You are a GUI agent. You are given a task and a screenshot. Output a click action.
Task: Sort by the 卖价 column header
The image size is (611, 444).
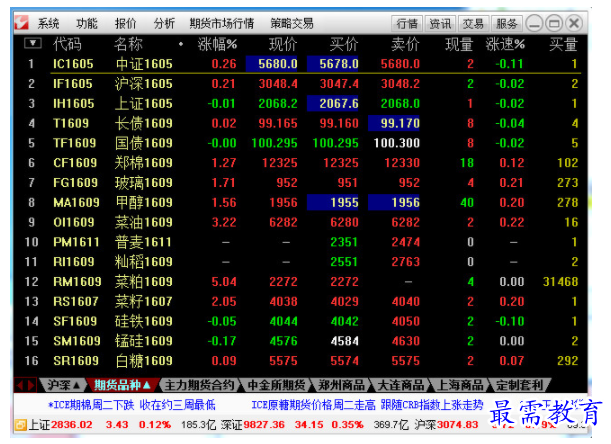pyautogui.click(x=405, y=44)
